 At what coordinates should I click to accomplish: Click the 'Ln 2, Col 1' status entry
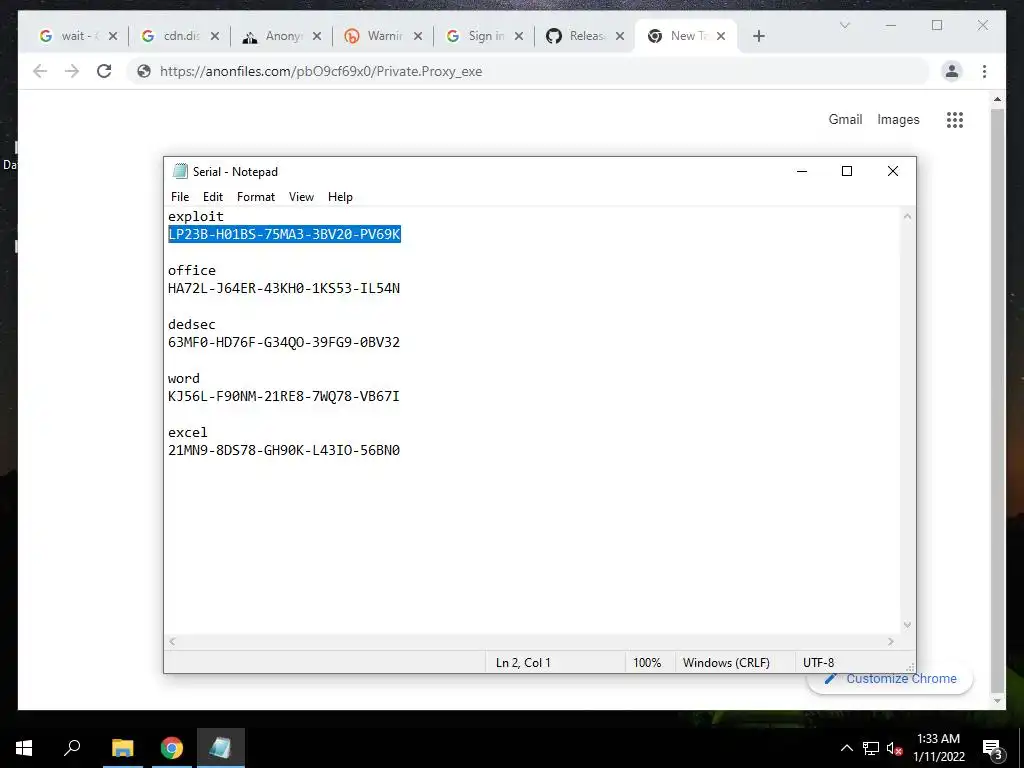tap(523, 663)
